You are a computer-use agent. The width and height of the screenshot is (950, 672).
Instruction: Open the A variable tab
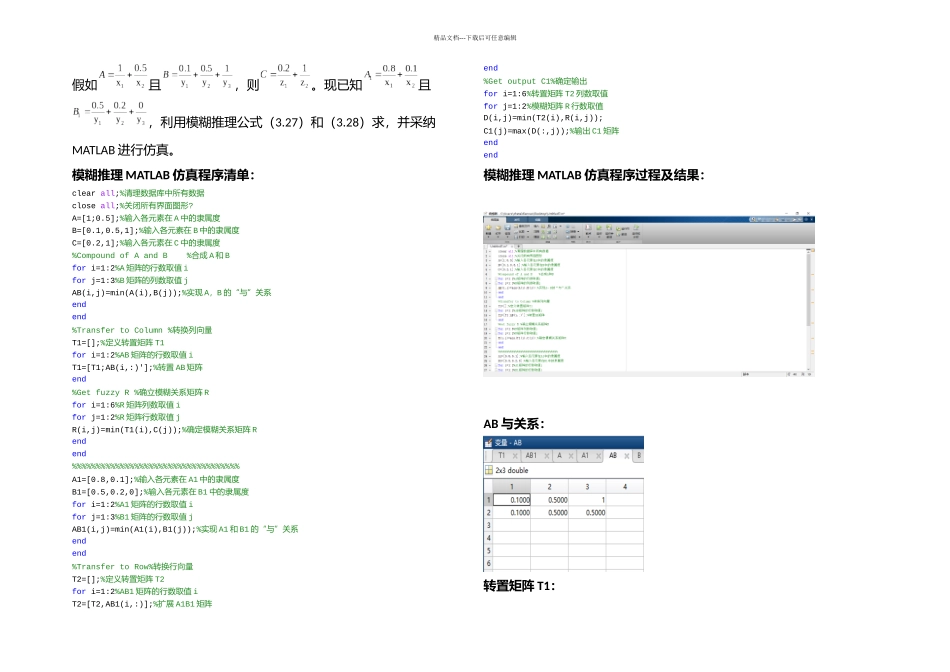tap(559, 455)
